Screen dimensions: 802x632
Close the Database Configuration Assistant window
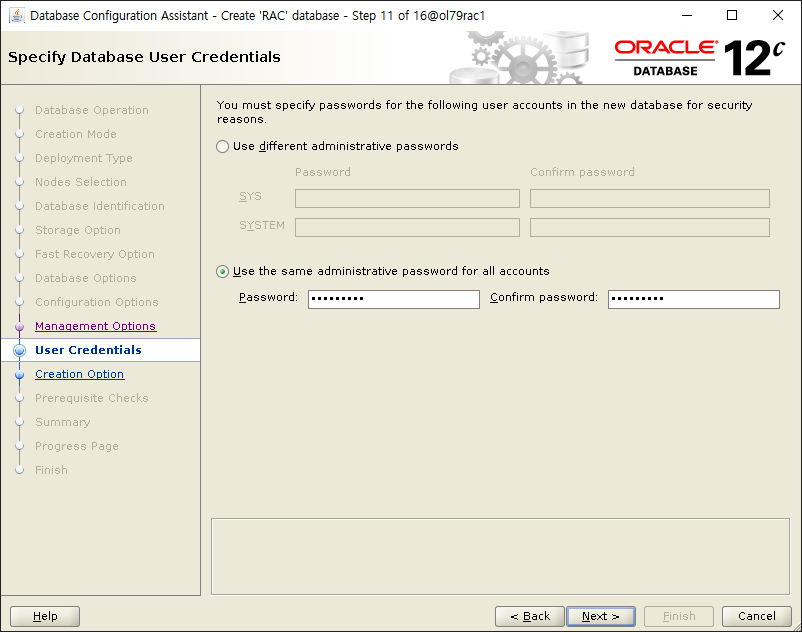click(777, 15)
